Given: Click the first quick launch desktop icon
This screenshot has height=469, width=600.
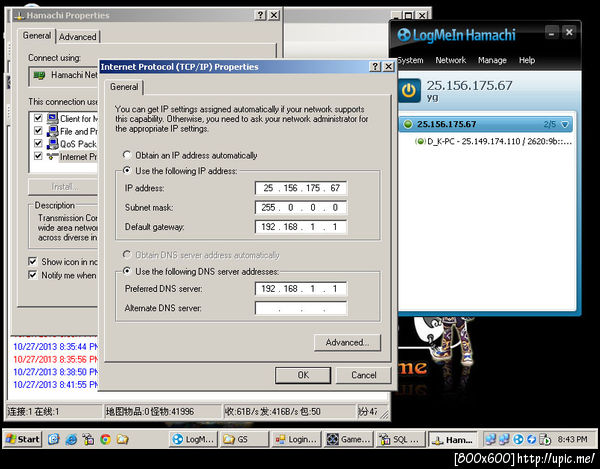Looking at the screenshot, I should pos(54,439).
